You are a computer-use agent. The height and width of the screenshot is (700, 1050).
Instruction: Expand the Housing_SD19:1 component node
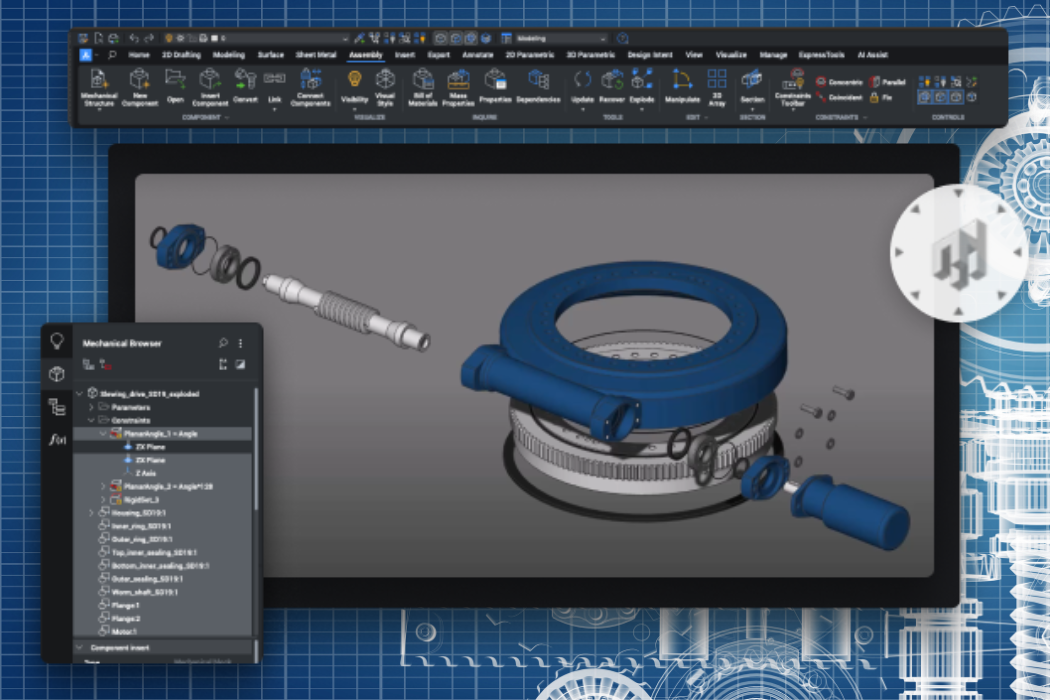pyautogui.click(x=91, y=513)
